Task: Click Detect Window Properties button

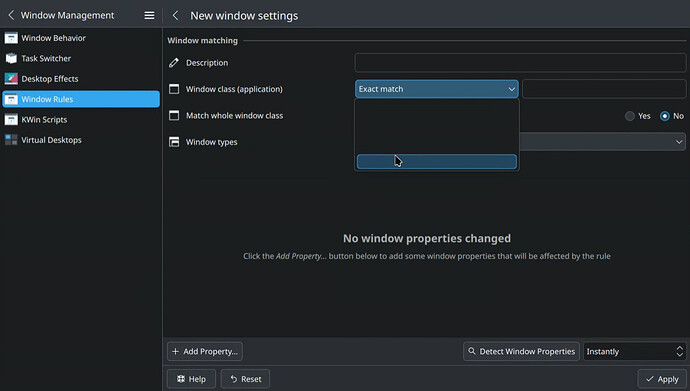Action: point(521,351)
